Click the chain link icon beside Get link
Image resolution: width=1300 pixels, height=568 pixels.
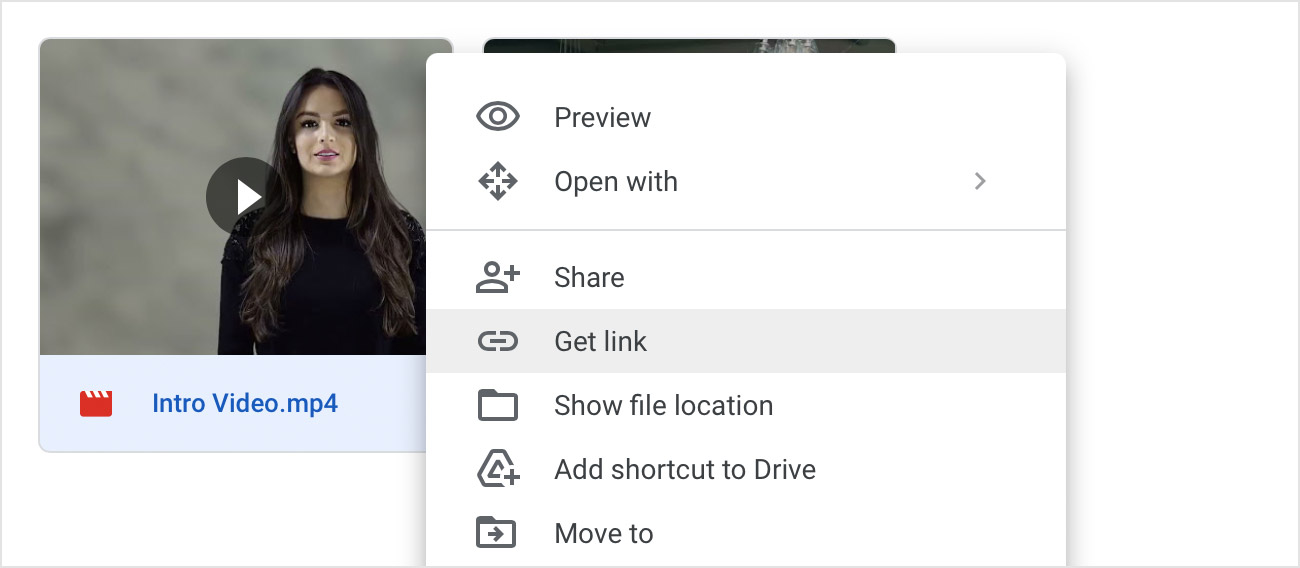coord(497,342)
